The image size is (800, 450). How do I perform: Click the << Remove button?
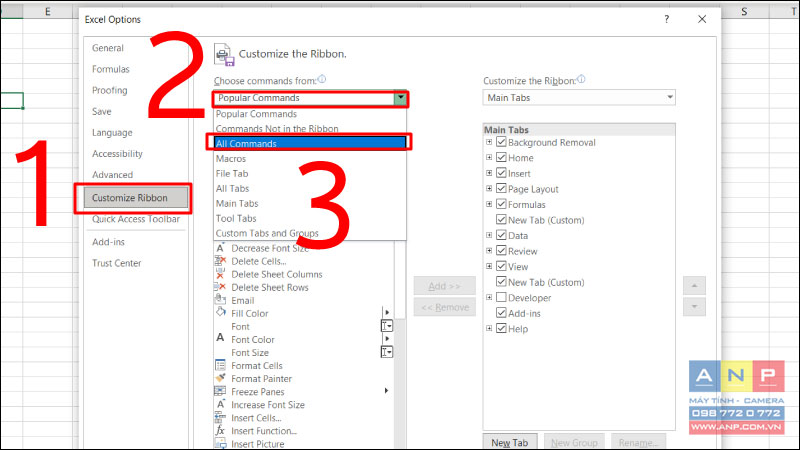point(444,308)
